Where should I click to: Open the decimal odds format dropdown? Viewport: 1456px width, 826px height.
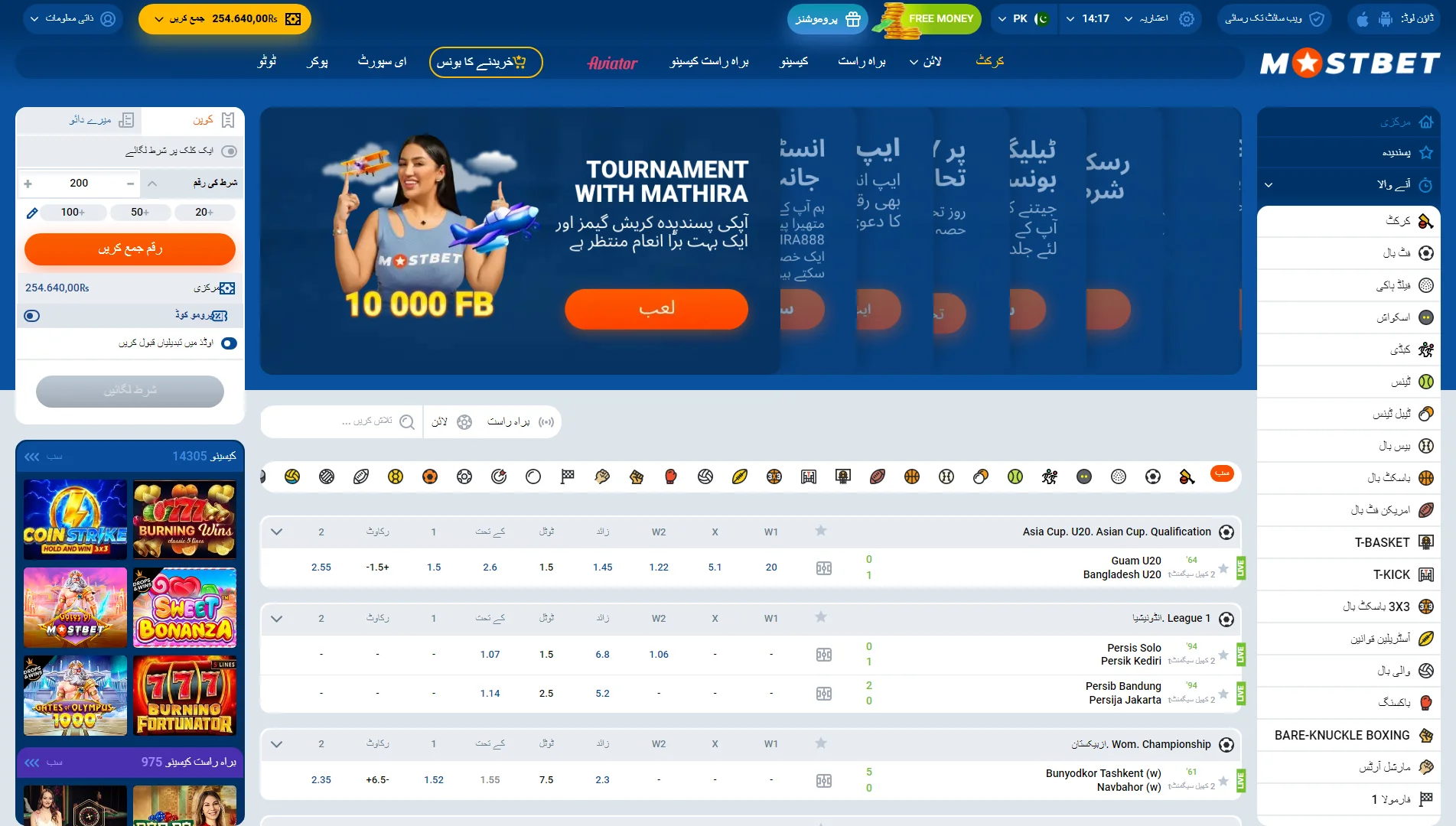(x=1145, y=19)
